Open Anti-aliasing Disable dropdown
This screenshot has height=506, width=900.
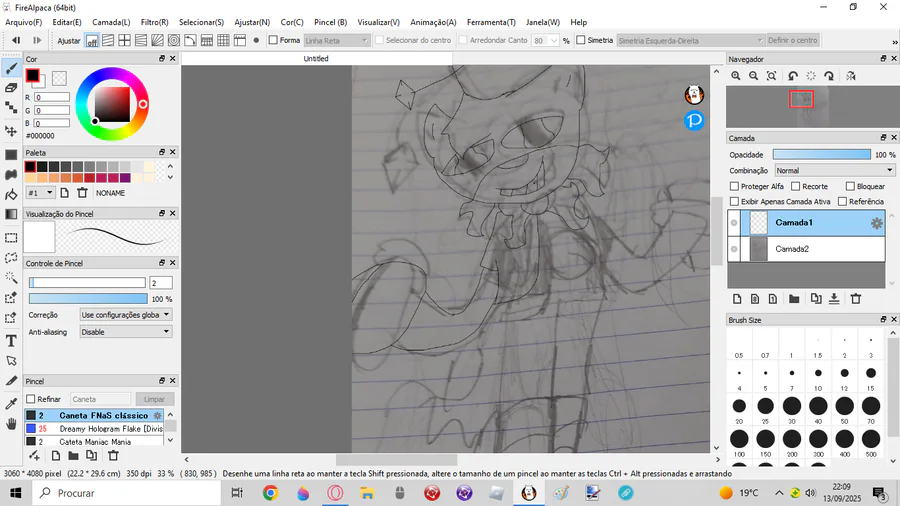[126, 332]
